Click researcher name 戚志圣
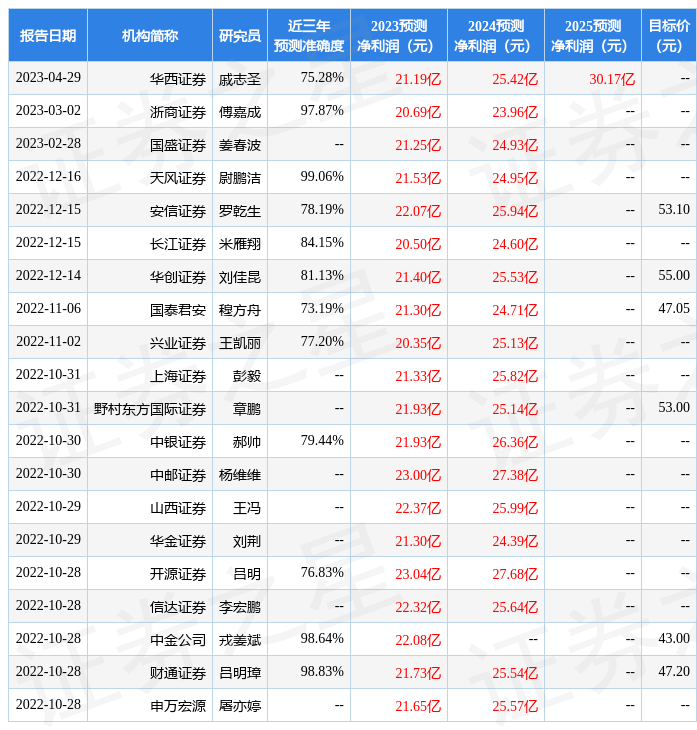Viewport: 697px width, 730px height. [240, 78]
